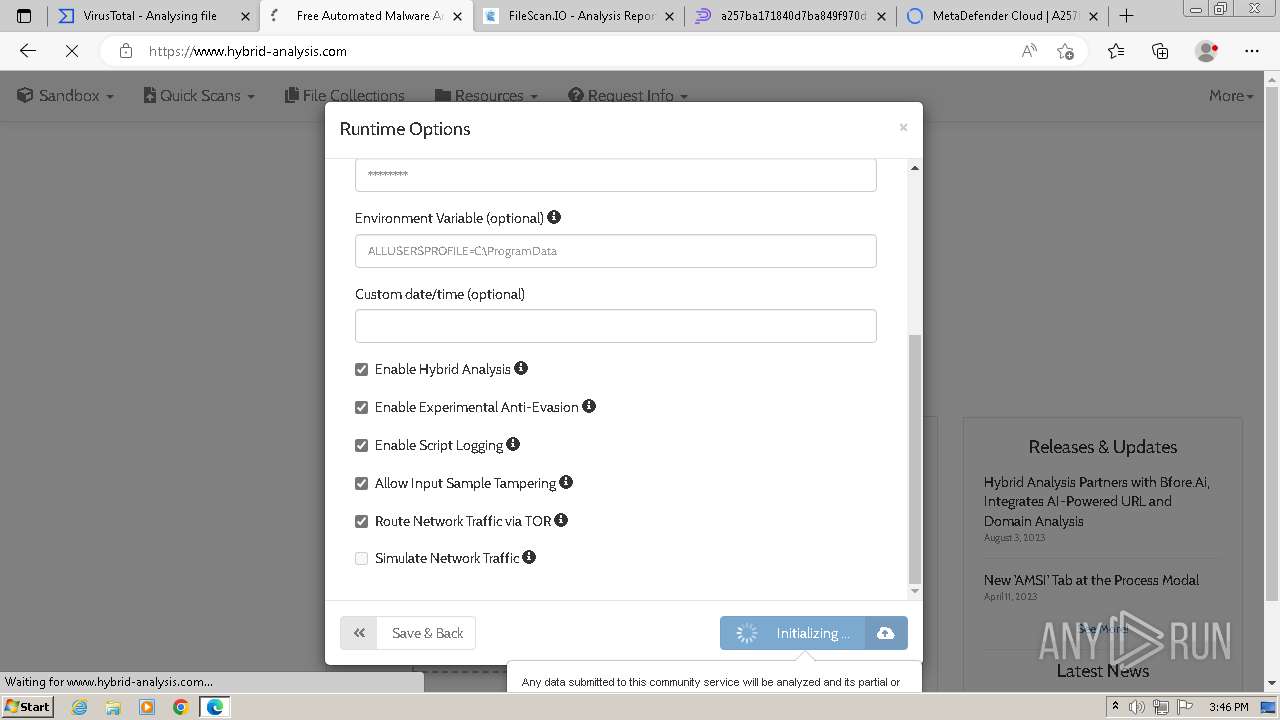
Task: Click the browser Back arrow
Action: (x=28, y=51)
